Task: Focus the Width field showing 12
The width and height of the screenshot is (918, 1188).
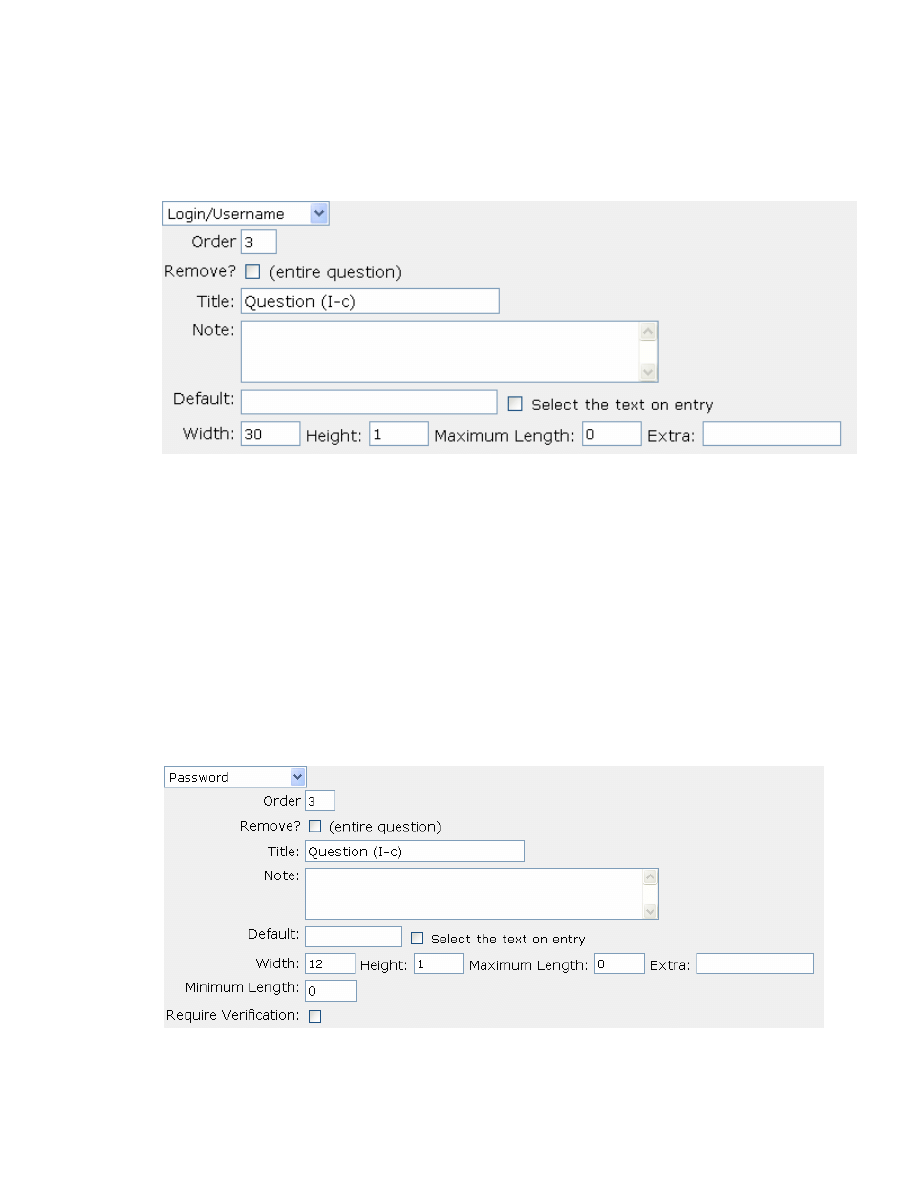Action: tap(330, 964)
